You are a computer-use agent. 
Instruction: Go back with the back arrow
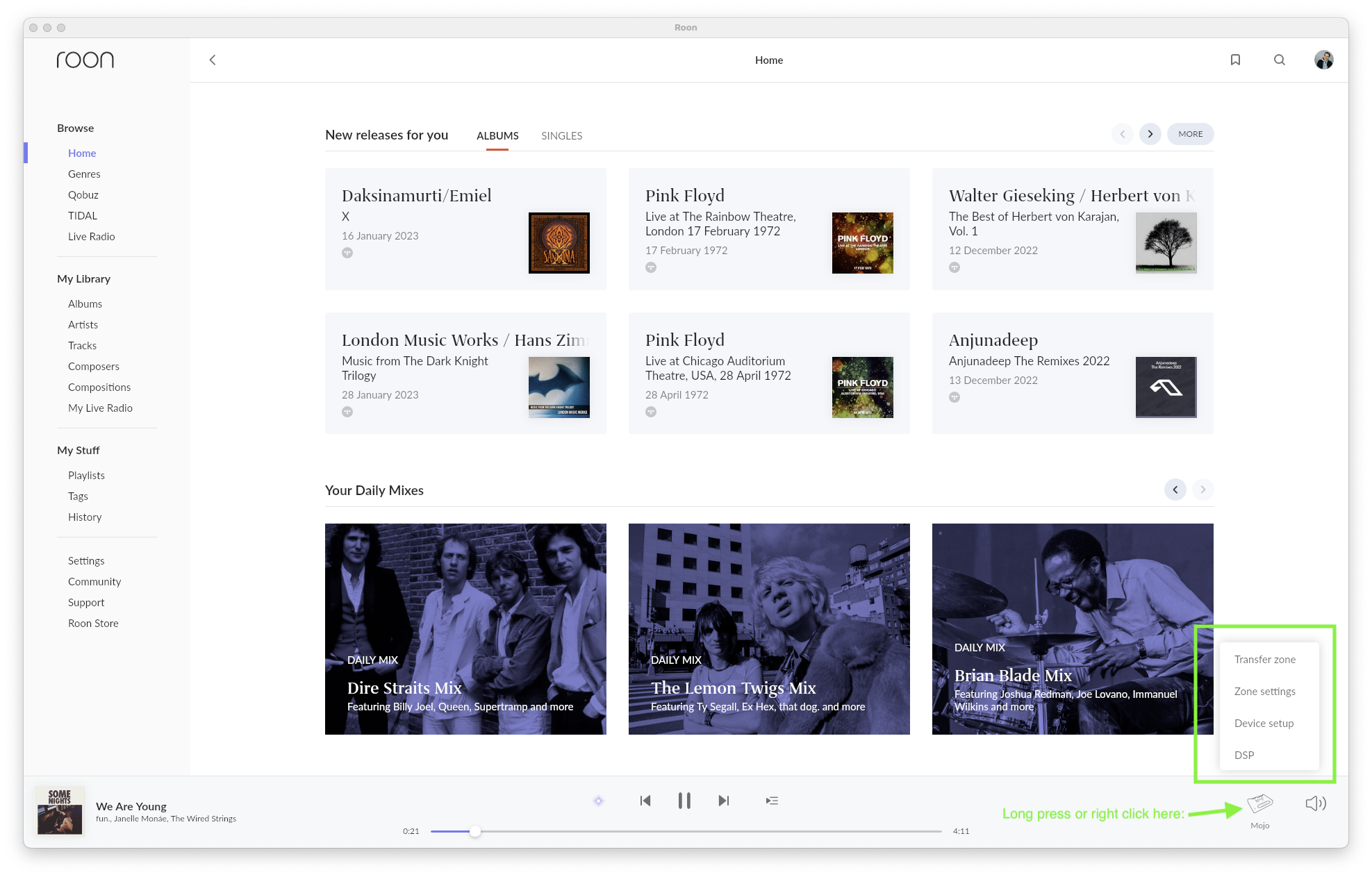tap(213, 60)
